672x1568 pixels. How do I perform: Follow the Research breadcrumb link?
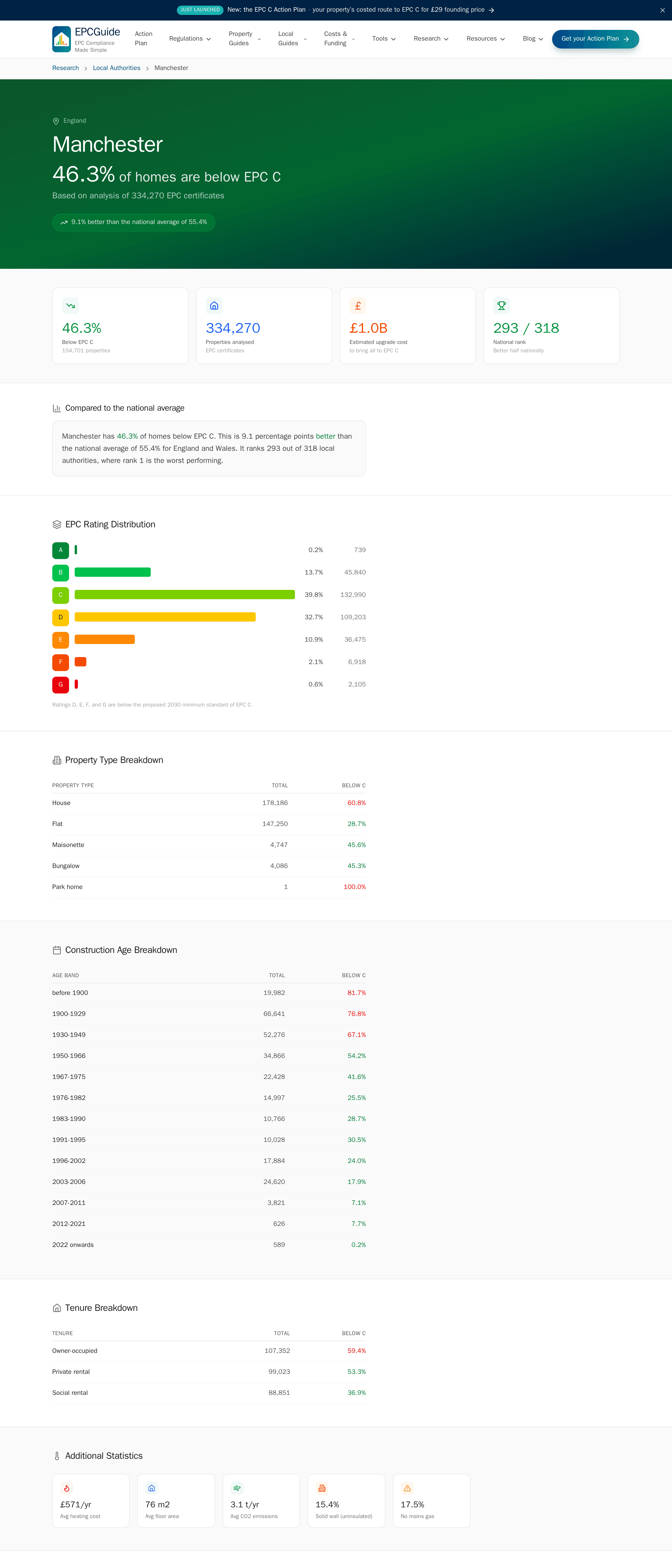(x=66, y=68)
